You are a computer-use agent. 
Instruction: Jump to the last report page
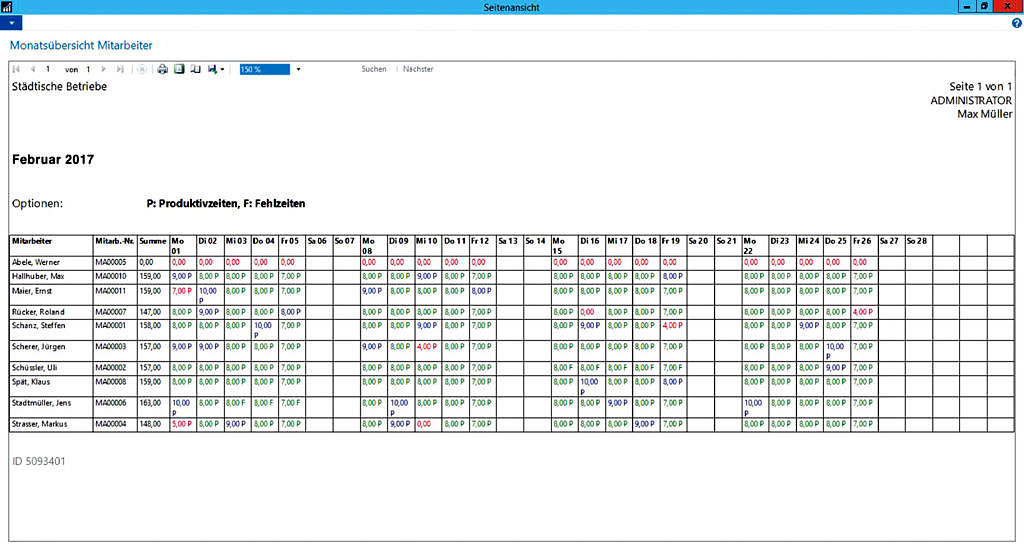coord(120,70)
